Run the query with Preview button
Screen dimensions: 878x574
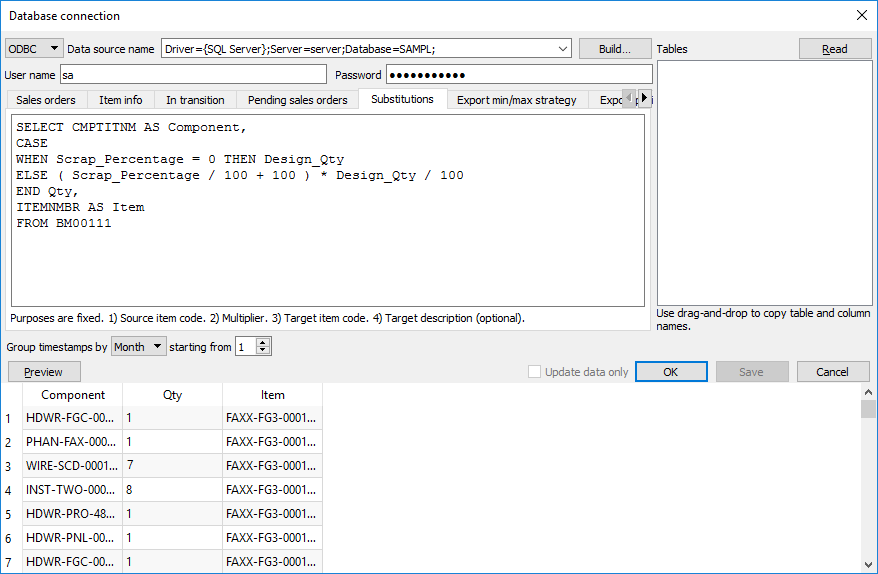tap(43, 372)
